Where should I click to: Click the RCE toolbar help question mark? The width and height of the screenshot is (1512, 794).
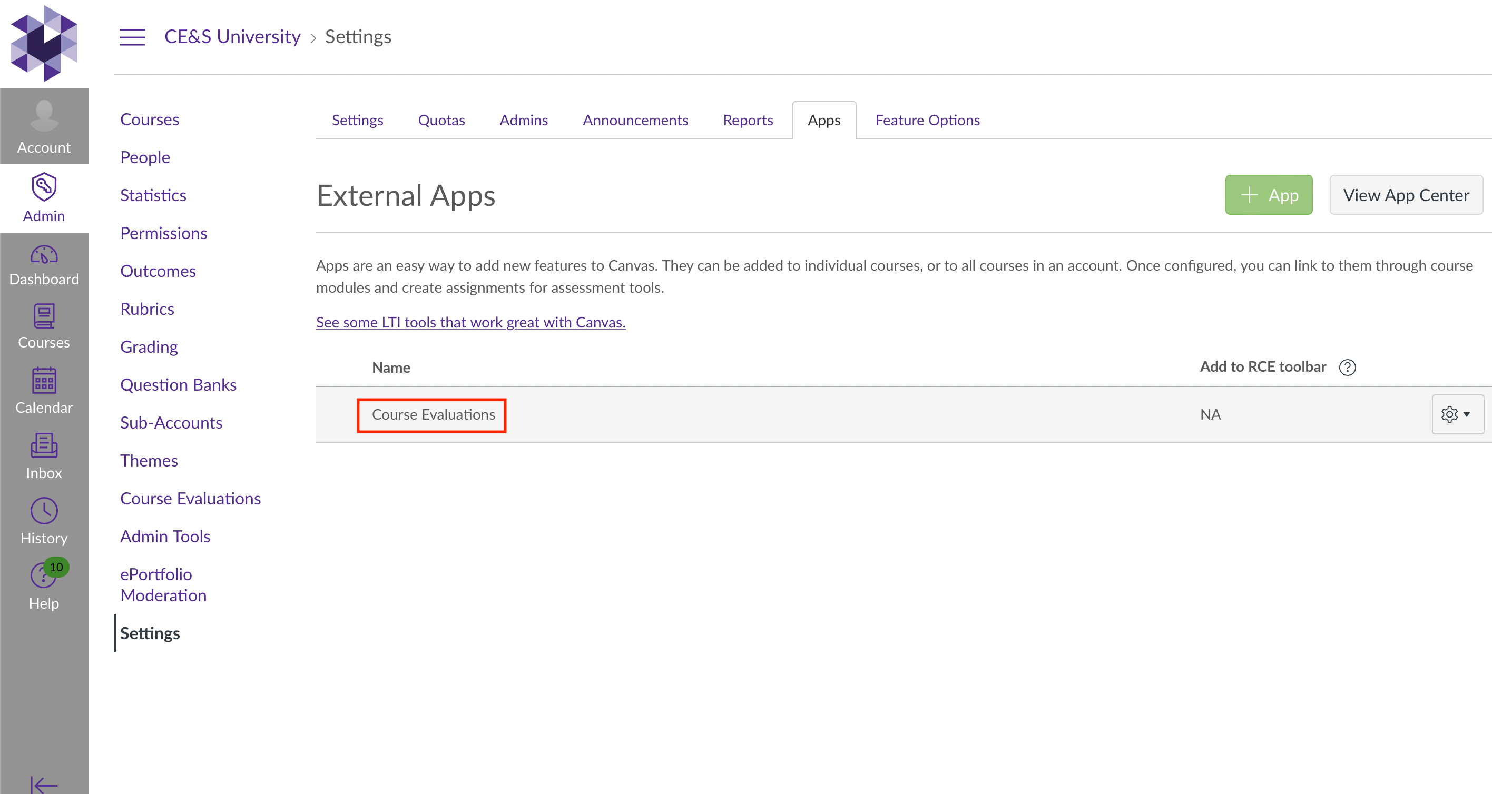1348,366
